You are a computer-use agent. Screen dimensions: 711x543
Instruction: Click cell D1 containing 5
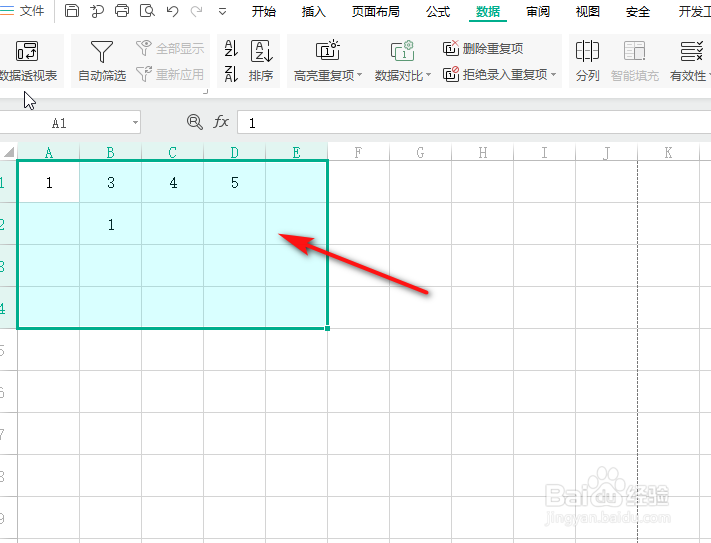pyautogui.click(x=234, y=182)
